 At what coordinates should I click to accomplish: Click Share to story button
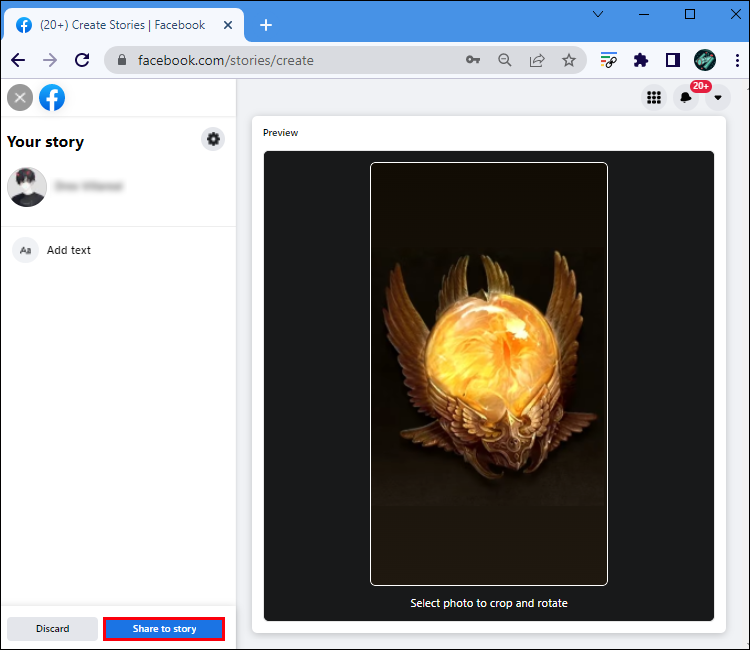(164, 629)
